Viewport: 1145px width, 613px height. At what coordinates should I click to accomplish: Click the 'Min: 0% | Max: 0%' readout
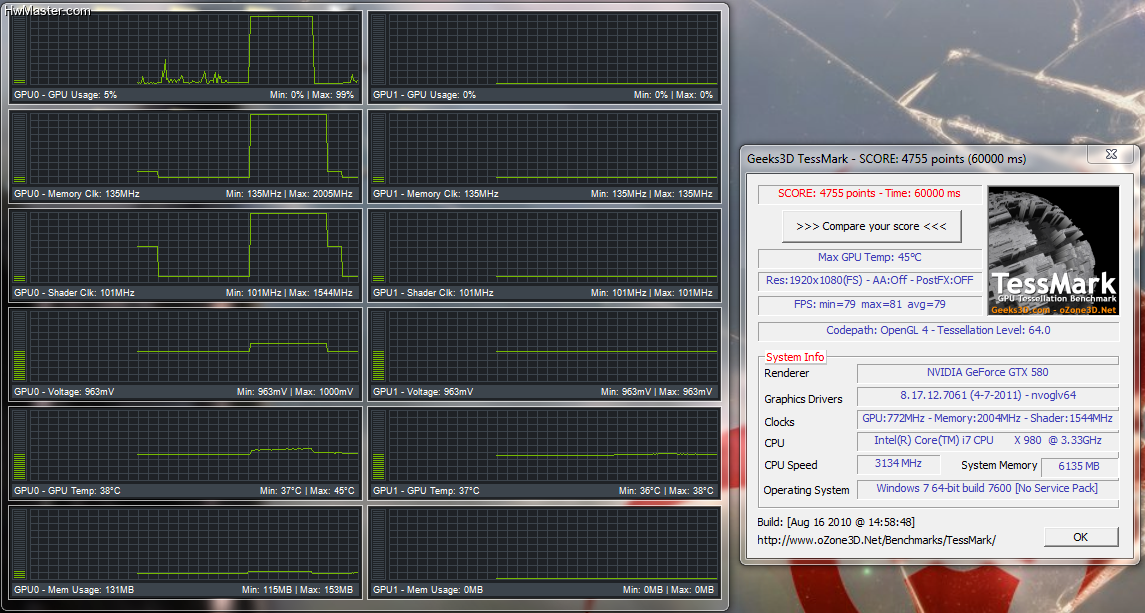tap(673, 95)
